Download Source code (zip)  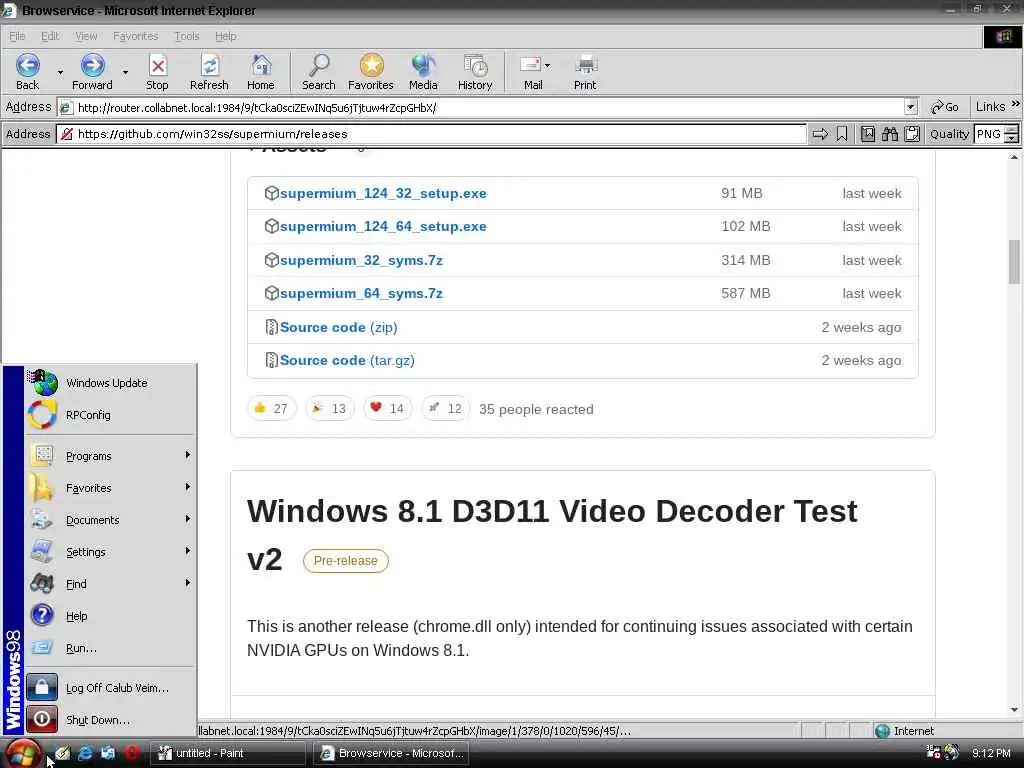[338, 327]
